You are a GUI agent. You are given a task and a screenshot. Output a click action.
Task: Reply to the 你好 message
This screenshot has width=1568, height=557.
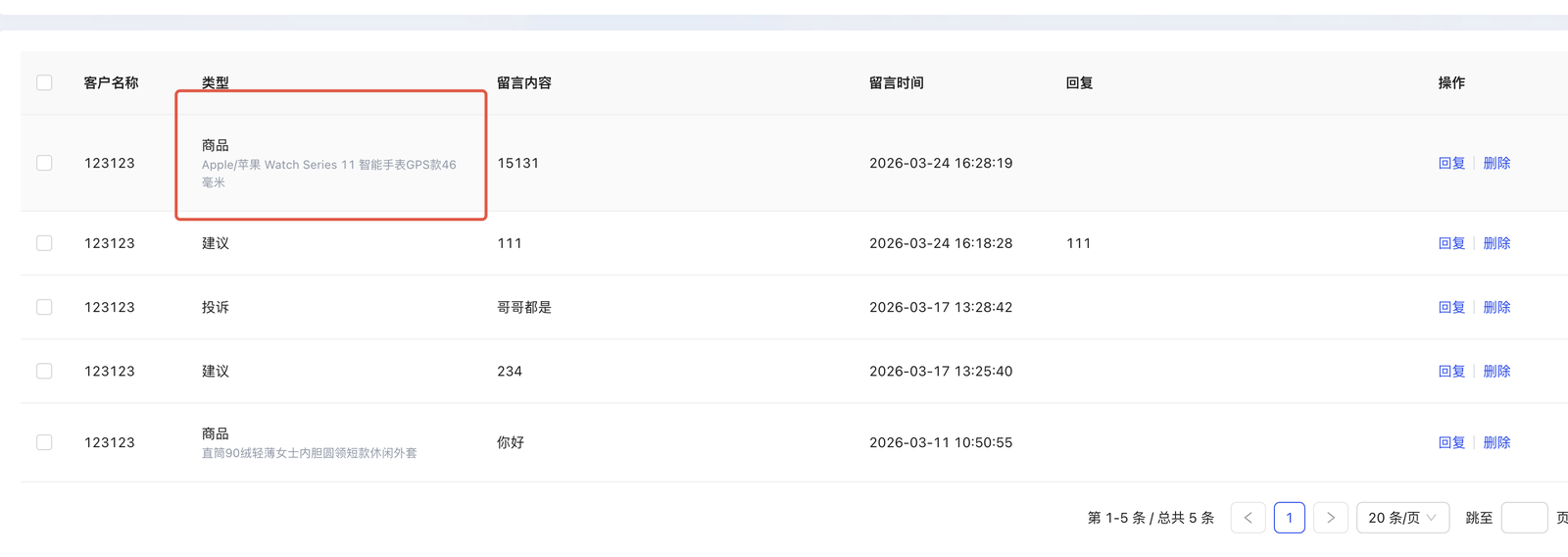pos(1451,442)
